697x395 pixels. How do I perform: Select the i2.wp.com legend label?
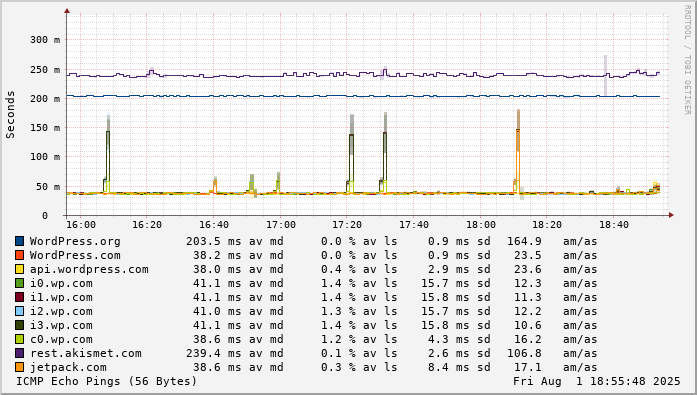(61, 311)
